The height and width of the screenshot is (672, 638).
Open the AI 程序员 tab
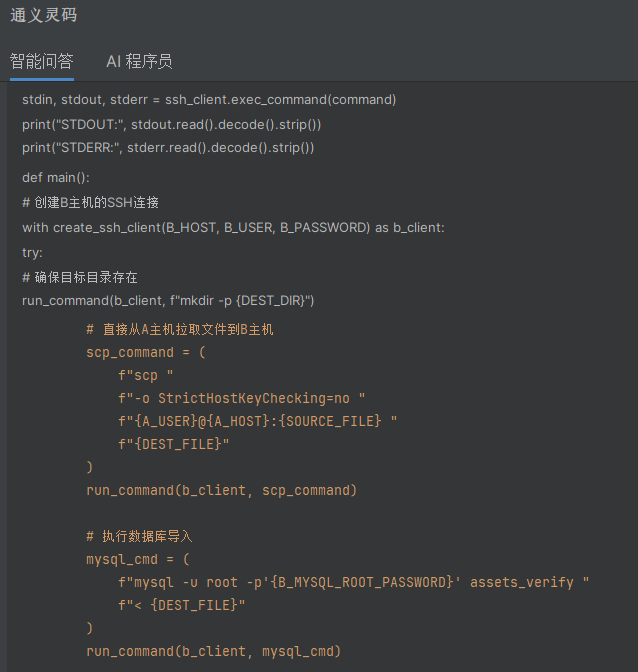tap(139, 61)
